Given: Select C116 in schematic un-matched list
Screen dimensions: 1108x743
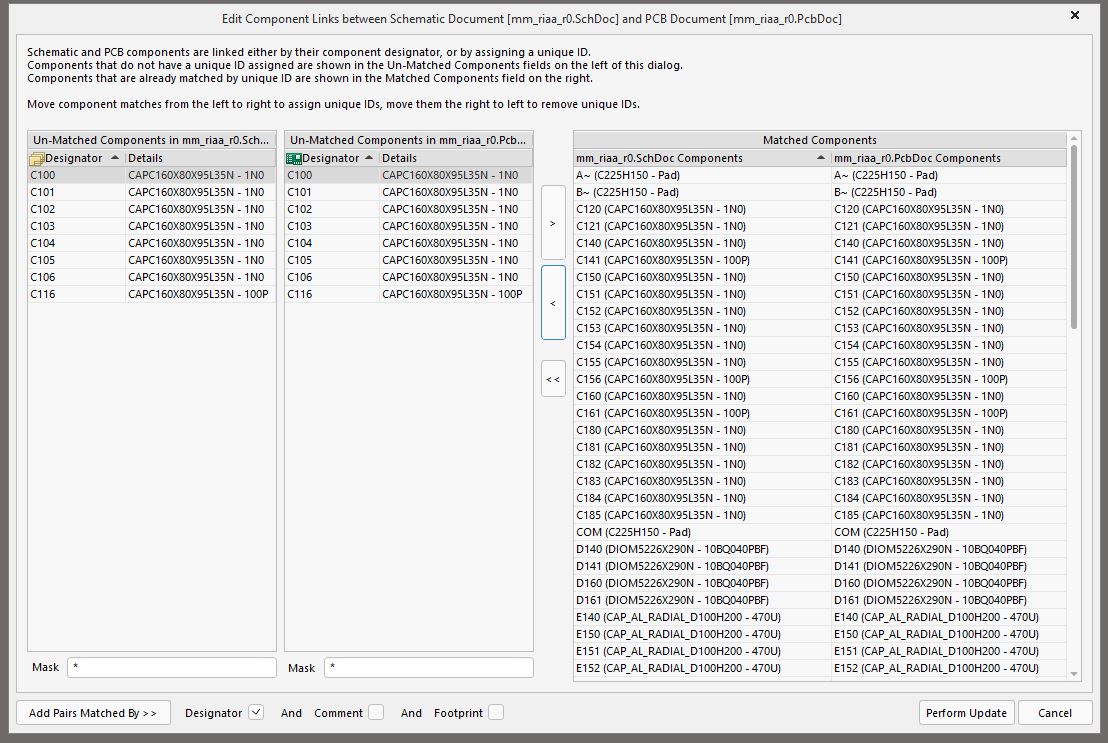Looking at the screenshot, I should click(151, 294).
